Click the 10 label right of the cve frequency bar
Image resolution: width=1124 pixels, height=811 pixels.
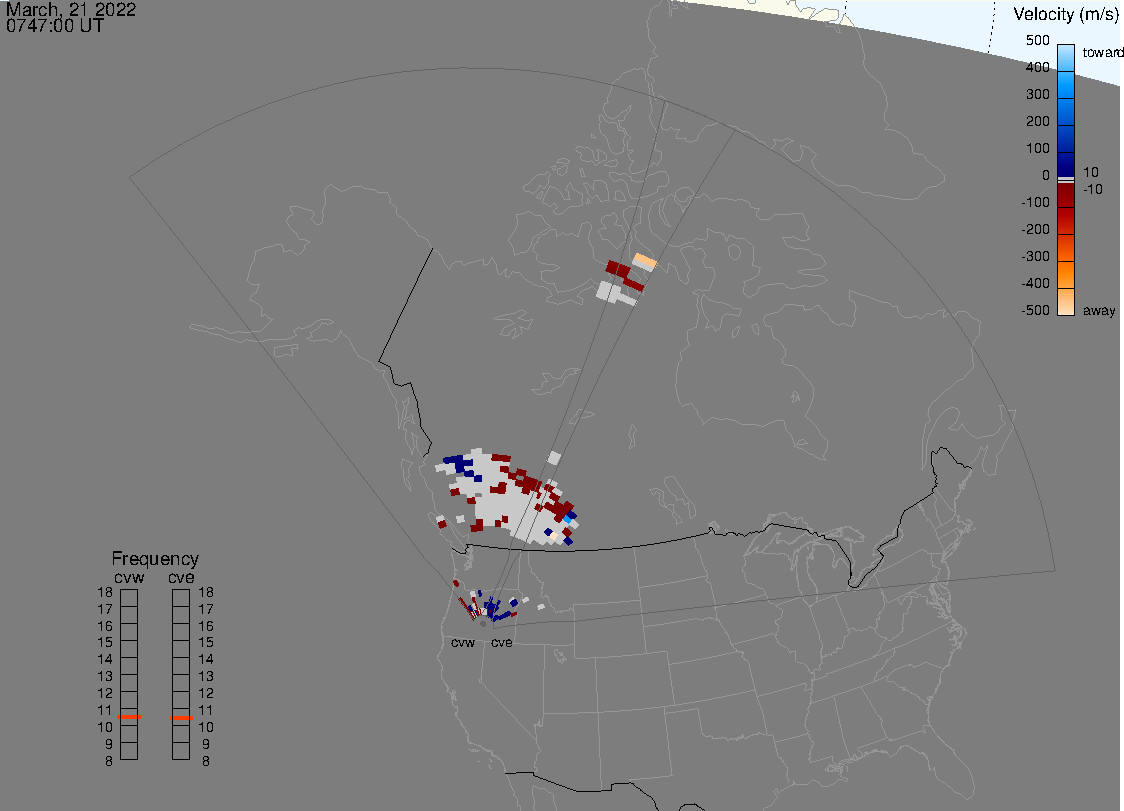click(x=206, y=727)
